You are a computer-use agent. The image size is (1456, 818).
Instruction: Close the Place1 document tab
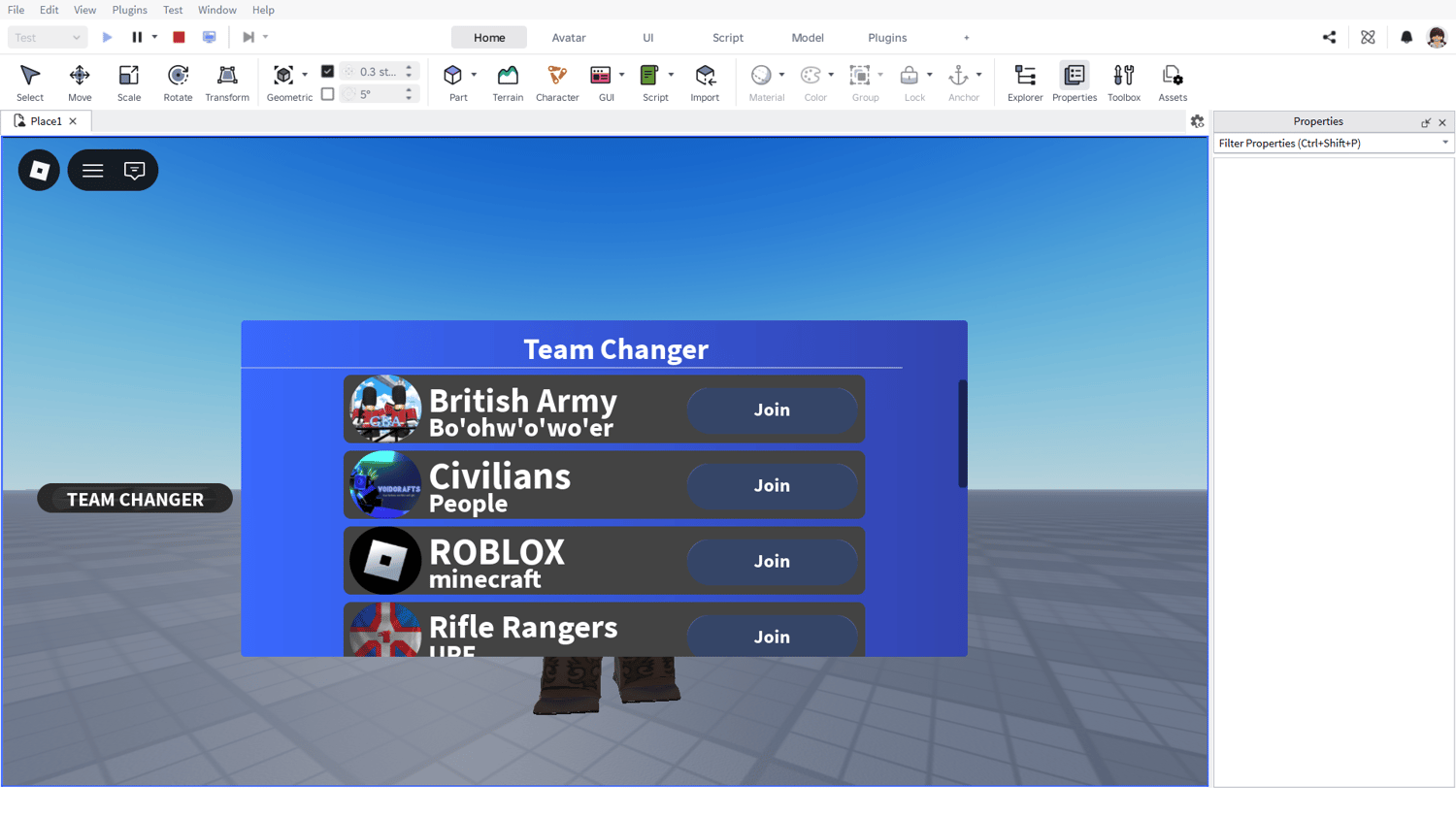coord(73,121)
